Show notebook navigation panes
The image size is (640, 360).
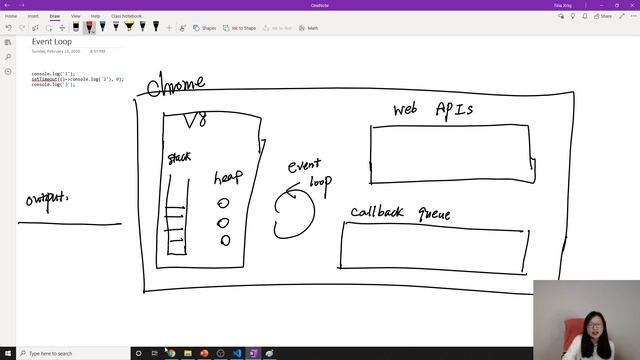point(8,42)
